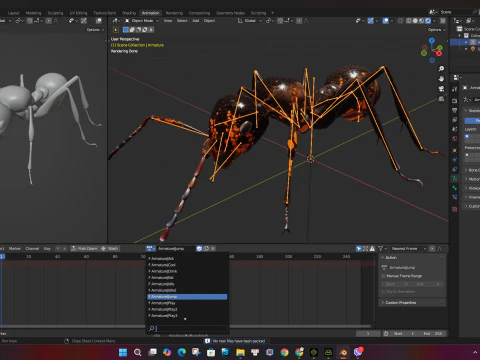Open the viewport shading options dropdown arrow
Viewport: 480px width, 360px height.
click(434, 21)
